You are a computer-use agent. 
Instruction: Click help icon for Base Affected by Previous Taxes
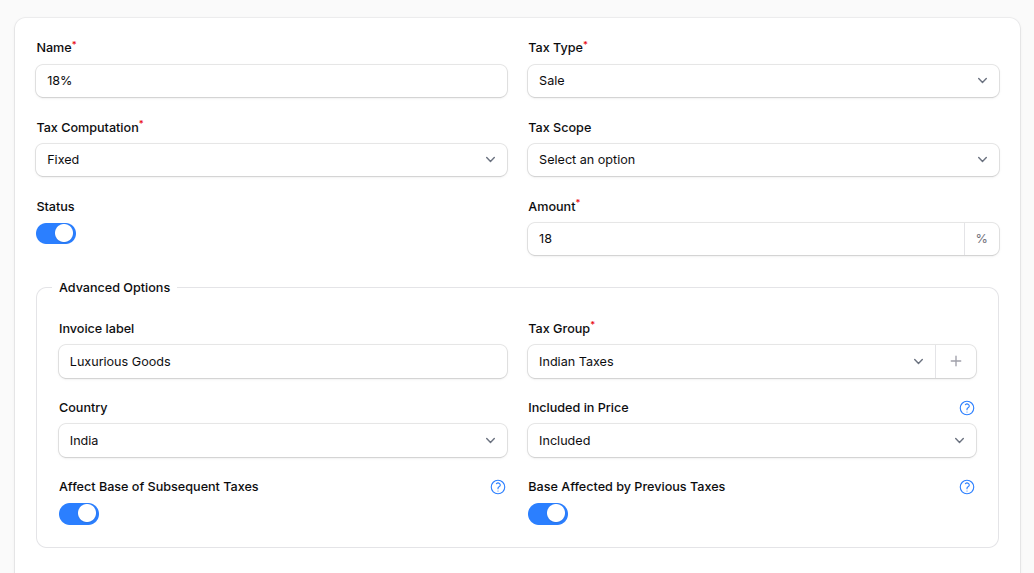pos(967,487)
